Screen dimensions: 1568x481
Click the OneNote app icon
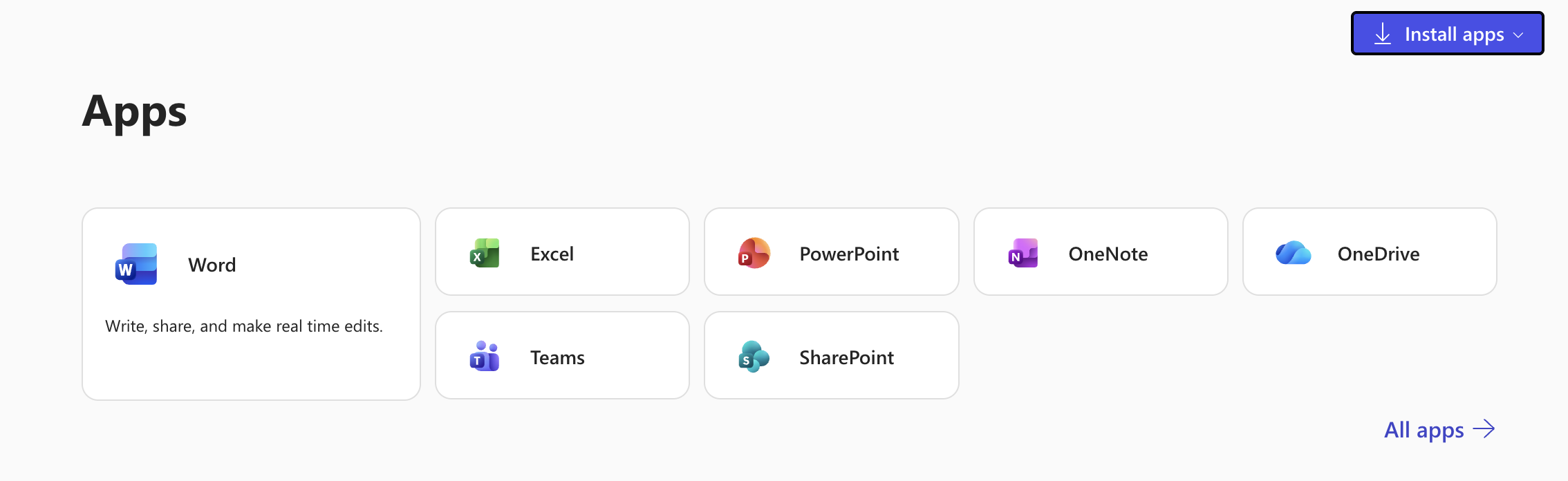tap(1023, 254)
